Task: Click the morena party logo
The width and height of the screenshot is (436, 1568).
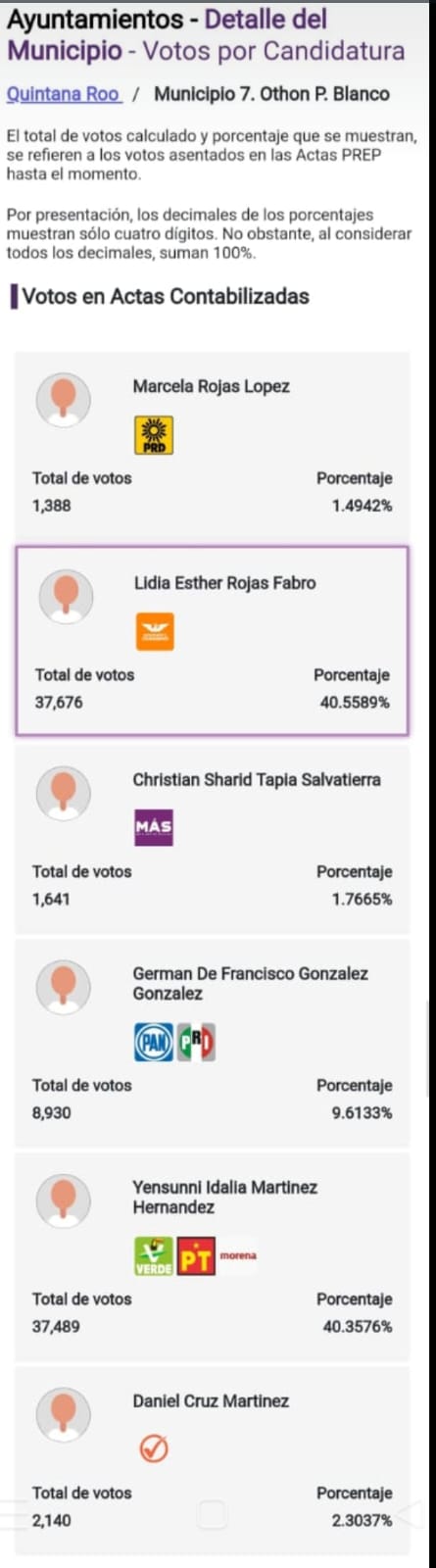Action: 238,1255
